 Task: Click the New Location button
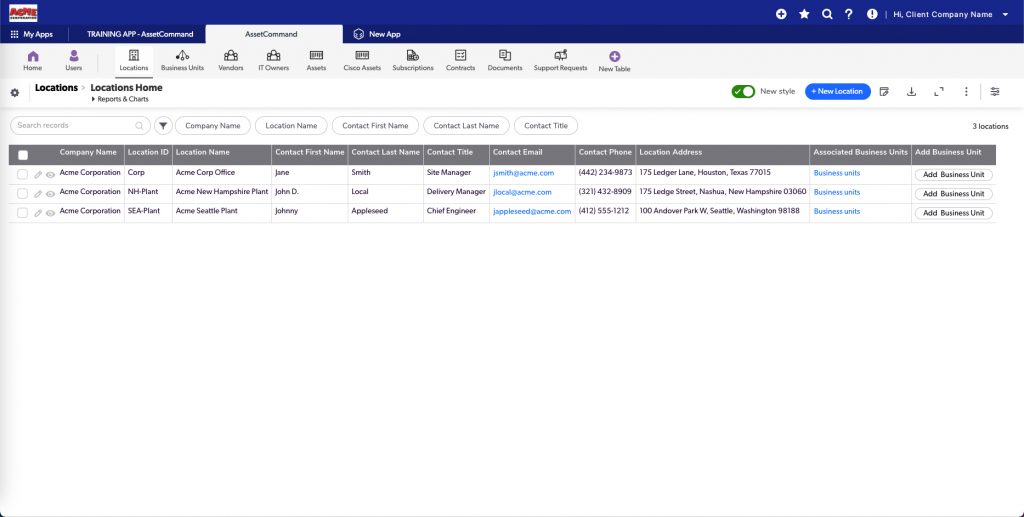click(x=837, y=91)
